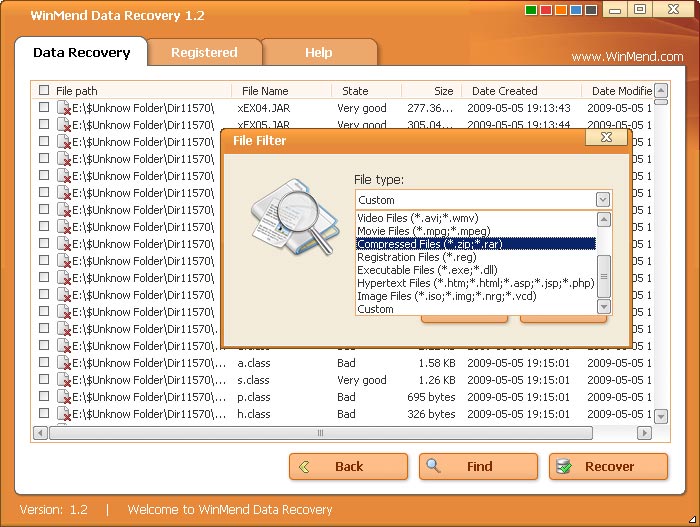Image resolution: width=700 pixels, height=527 pixels.
Task: Click the Find magnifier icon
Action: 435,467
